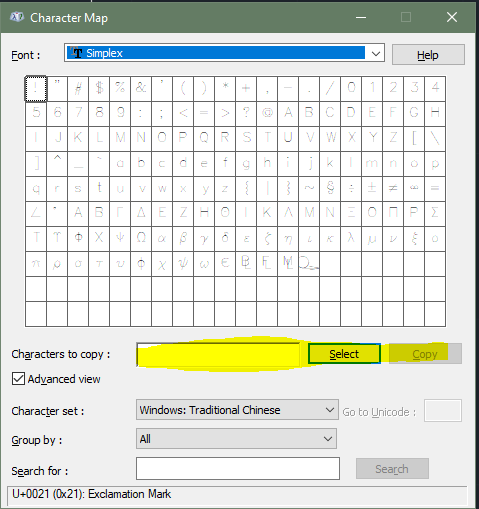Click the status bar text U+0021 Exclamation Mark
This screenshot has width=479, height=509.
click(91, 494)
